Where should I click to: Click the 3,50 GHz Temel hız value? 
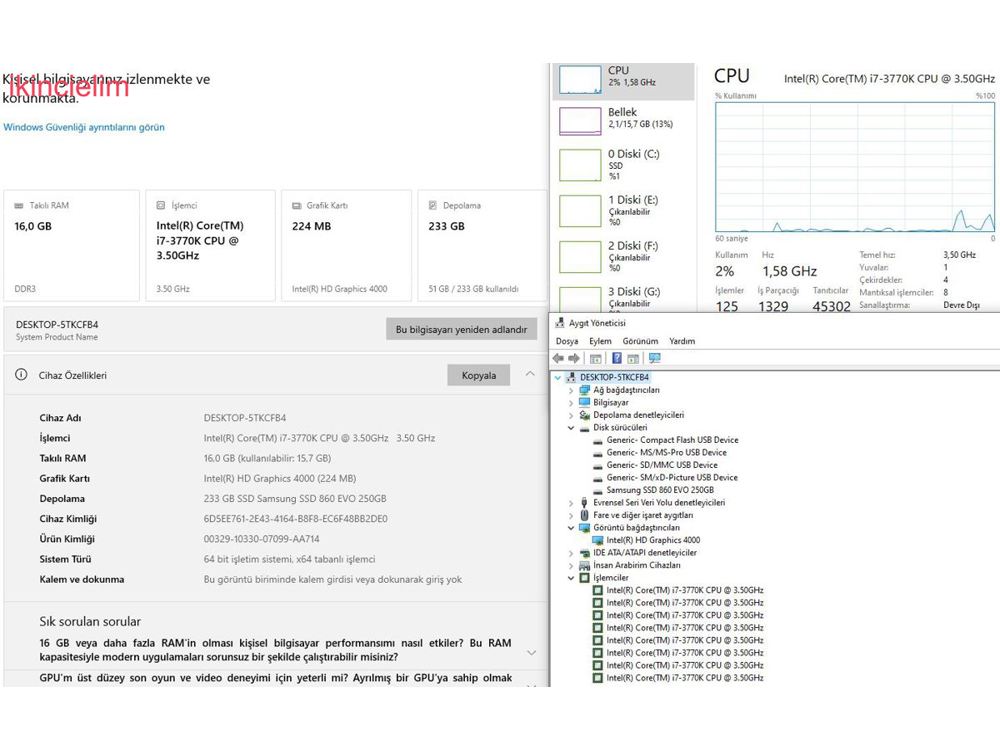click(959, 254)
